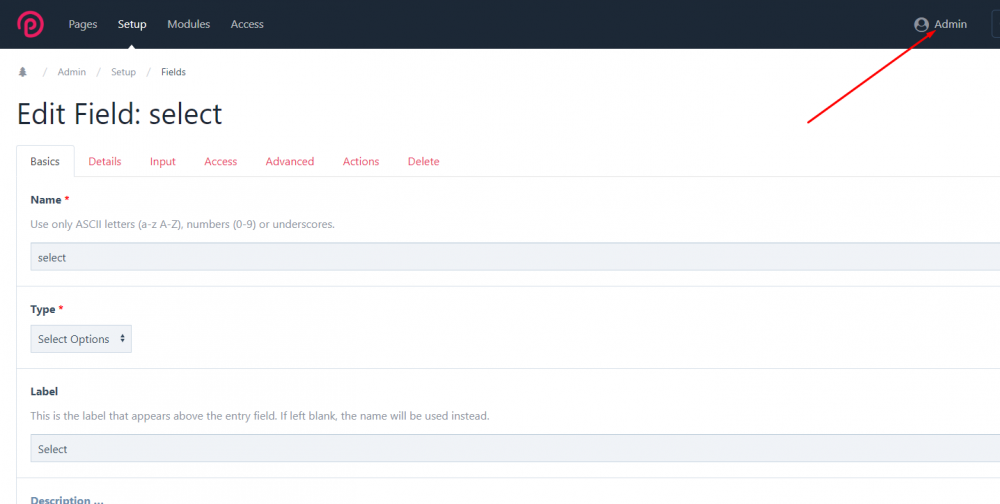Click the Admin breadcrumb link
Image resolution: width=1000 pixels, height=504 pixels.
click(x=72, y=72)
